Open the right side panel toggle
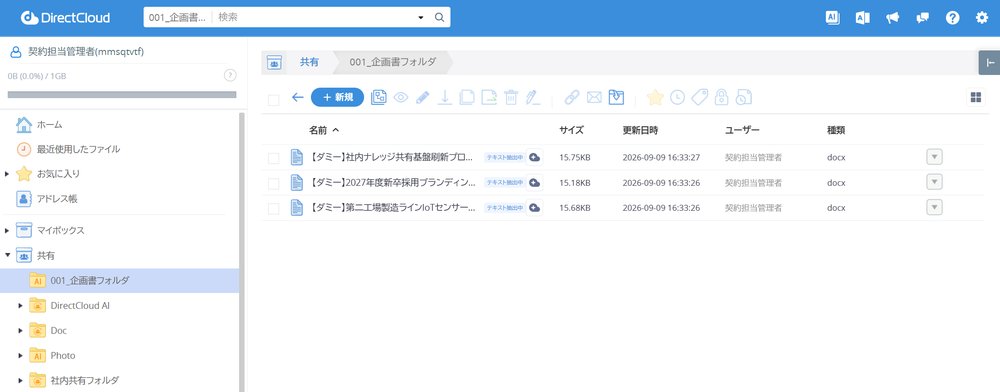The width and height of the screenshot is (1000, 392). [990, 62]
